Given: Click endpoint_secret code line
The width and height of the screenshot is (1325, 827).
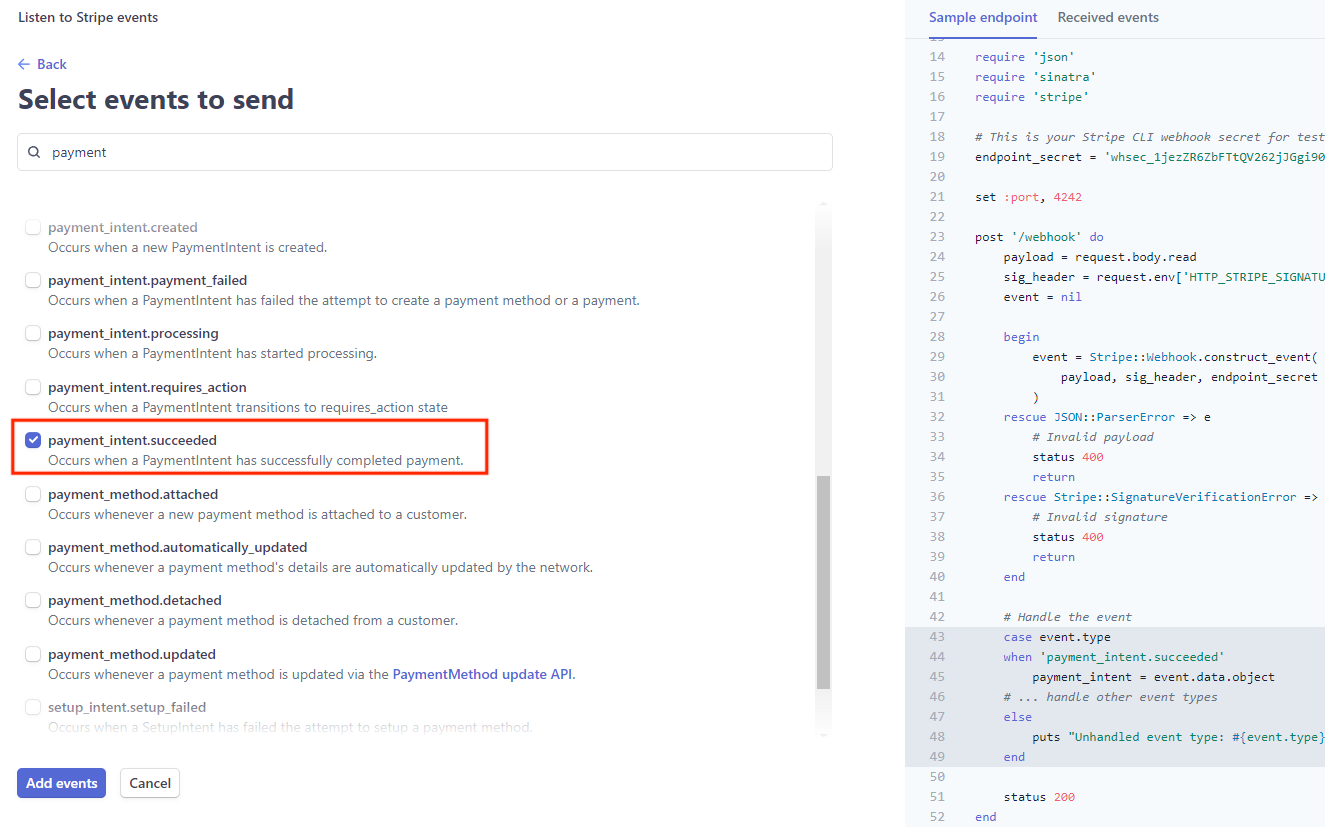Looking at the screenshot, I should [1150, 157].
